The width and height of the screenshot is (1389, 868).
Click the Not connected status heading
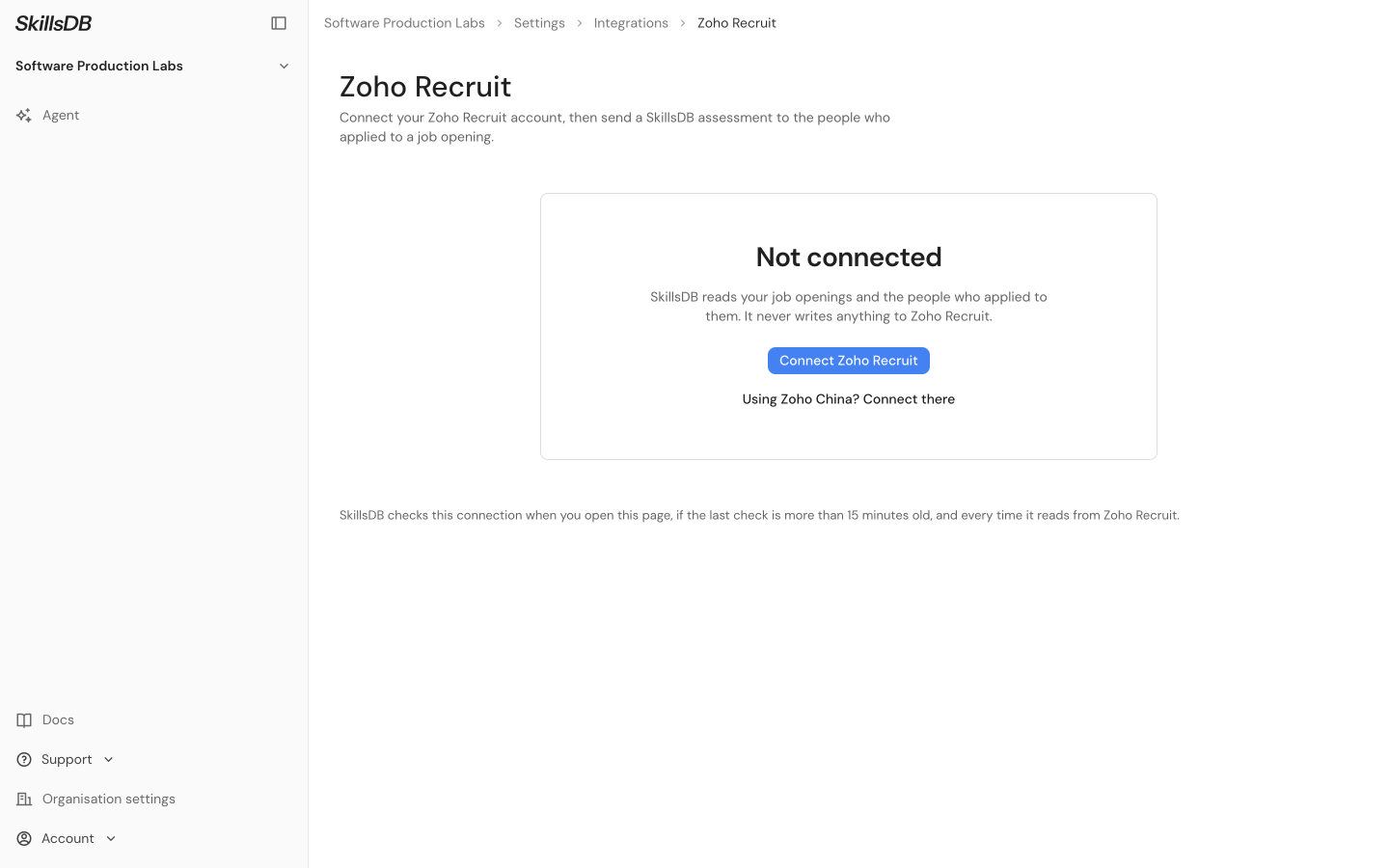(x=849, y=258)
